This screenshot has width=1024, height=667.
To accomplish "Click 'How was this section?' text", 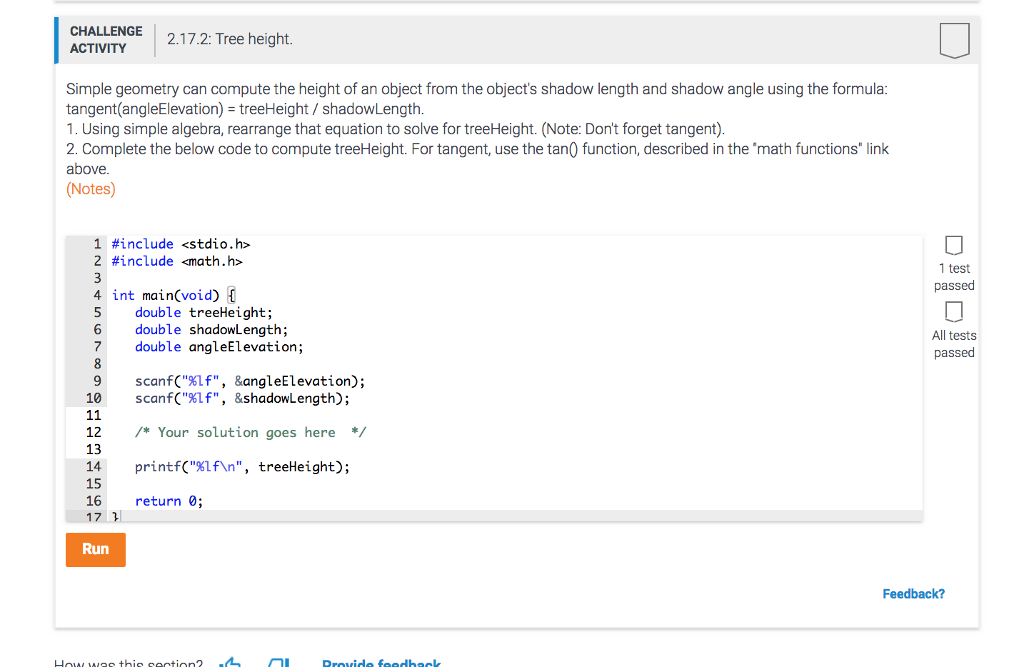I will click(x=128, y=662).
